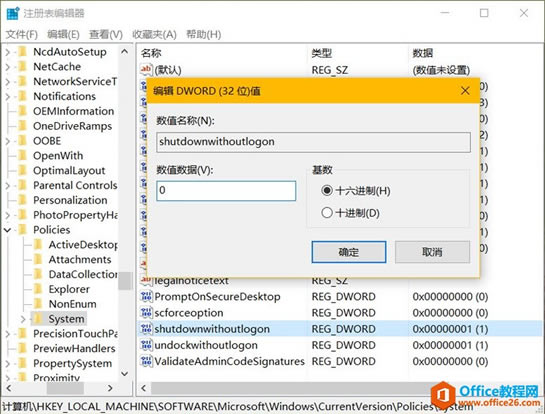Close the Edit DWORD dialog

pyautogui.click(x=465, y=91)
